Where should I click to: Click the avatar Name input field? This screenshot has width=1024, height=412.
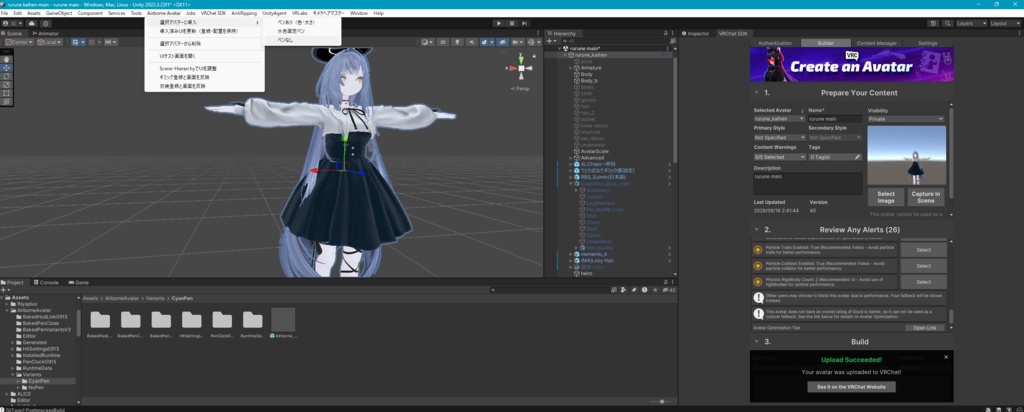coord(835,119)
